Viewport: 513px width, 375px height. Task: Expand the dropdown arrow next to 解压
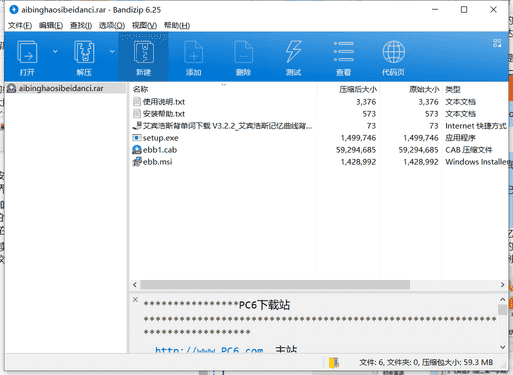(x=112, y=51)
